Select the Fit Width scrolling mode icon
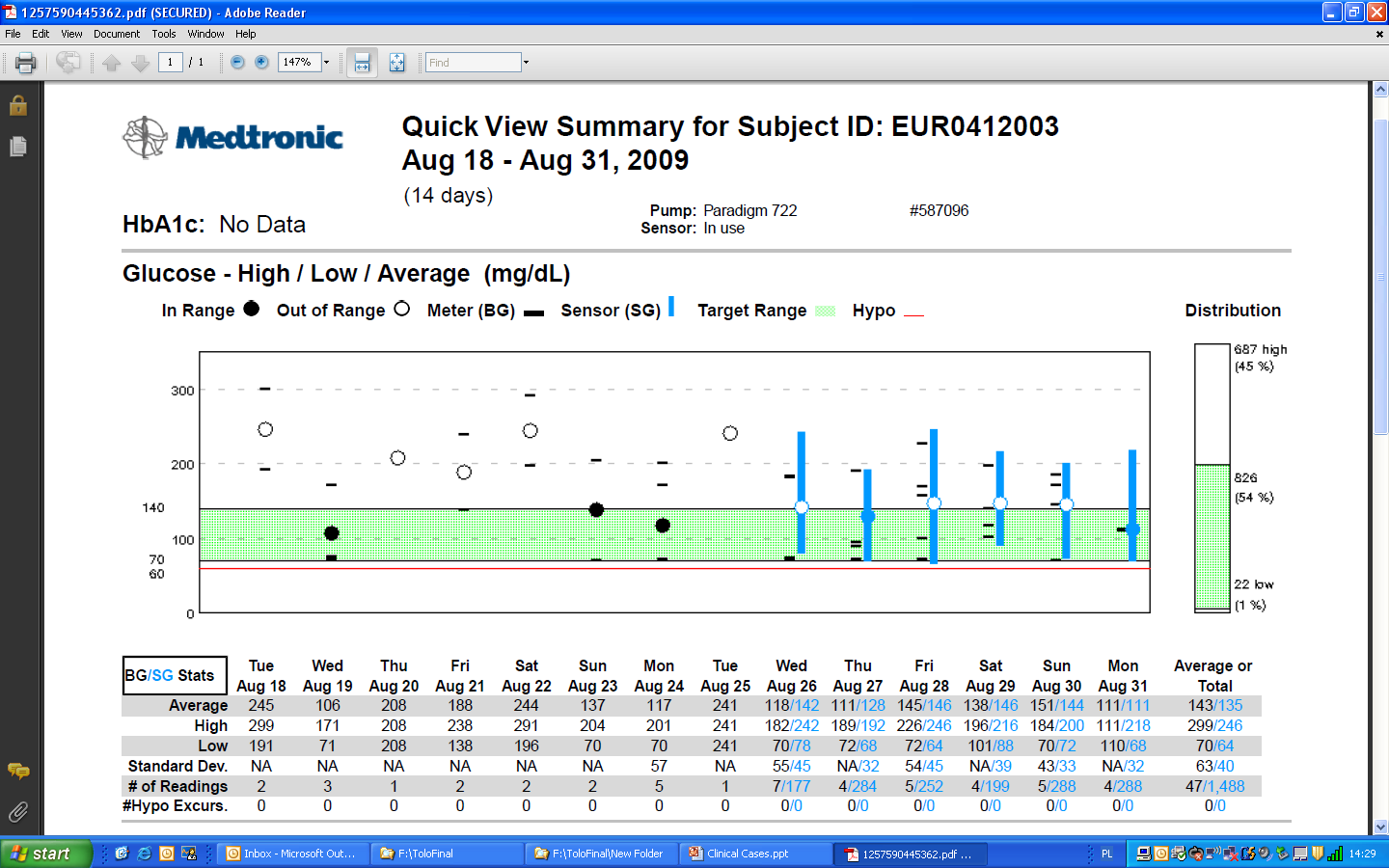Image resolution: width=1389 pixels, height=868 pixels. pyautogui.click(x=362, y=63)
